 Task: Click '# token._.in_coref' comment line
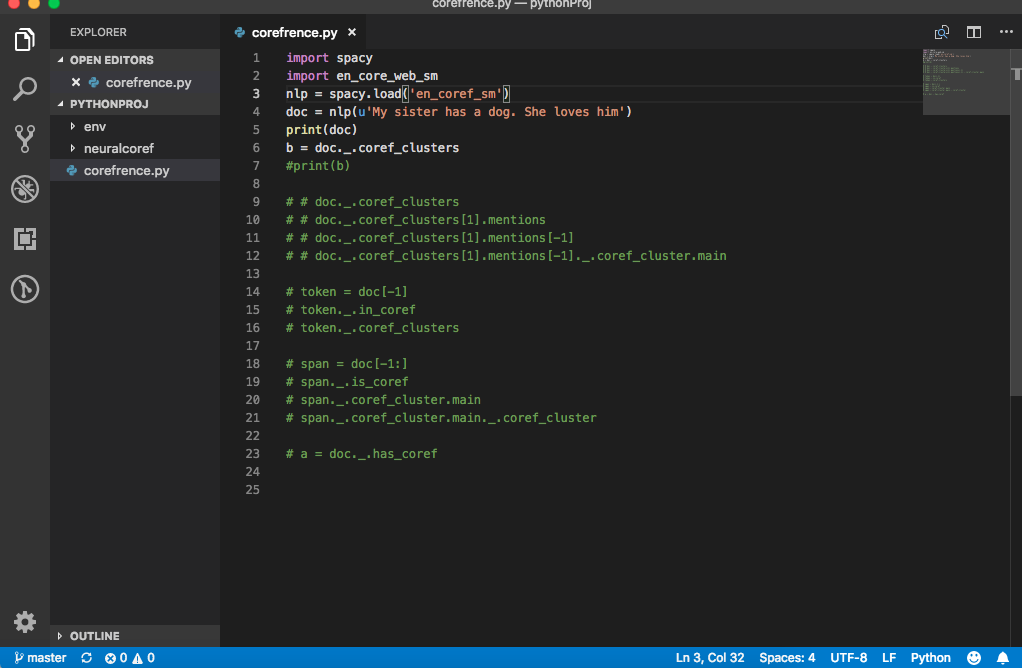(x=350, y=310)
